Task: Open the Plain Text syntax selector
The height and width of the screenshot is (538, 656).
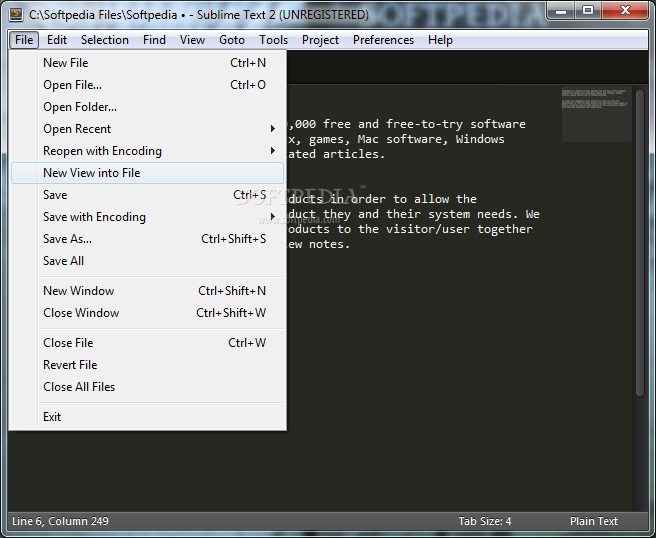Action: (594, 521)
